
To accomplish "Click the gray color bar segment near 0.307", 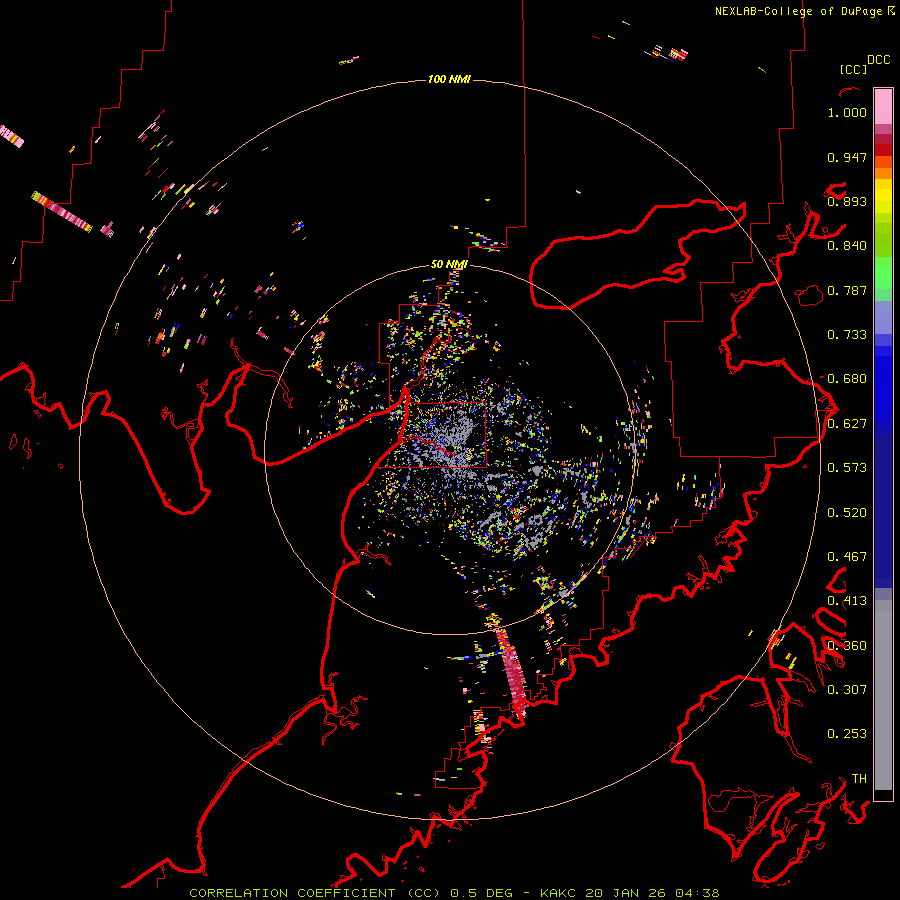I will click(883, 695).
